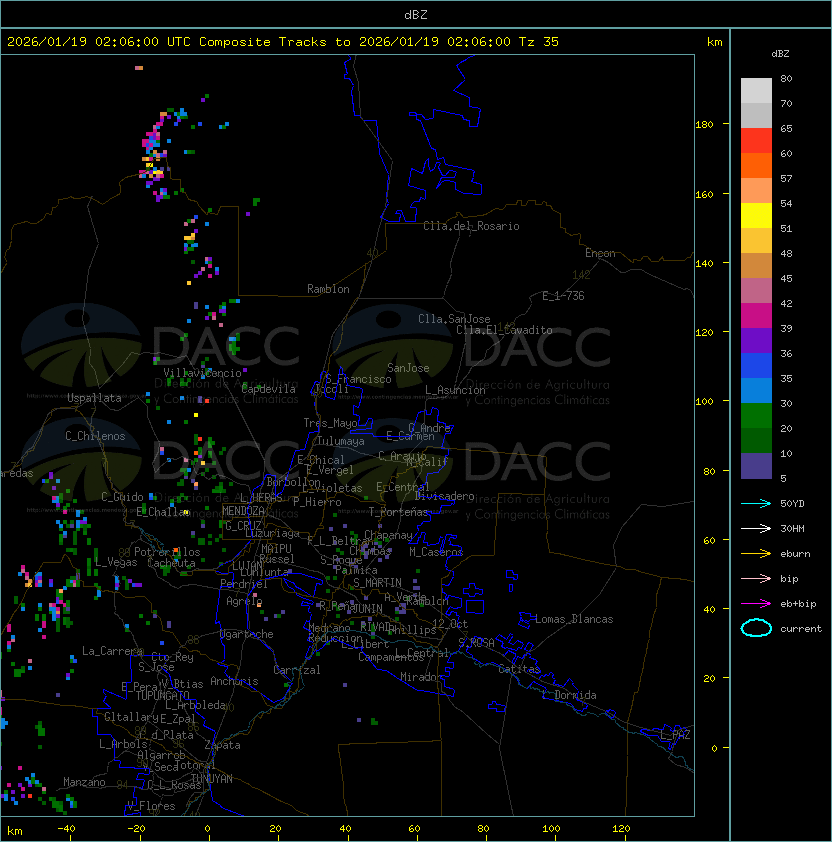Click the M_Caseros map label
Screen dimensions: 832x842
click(x=436, y=551)
